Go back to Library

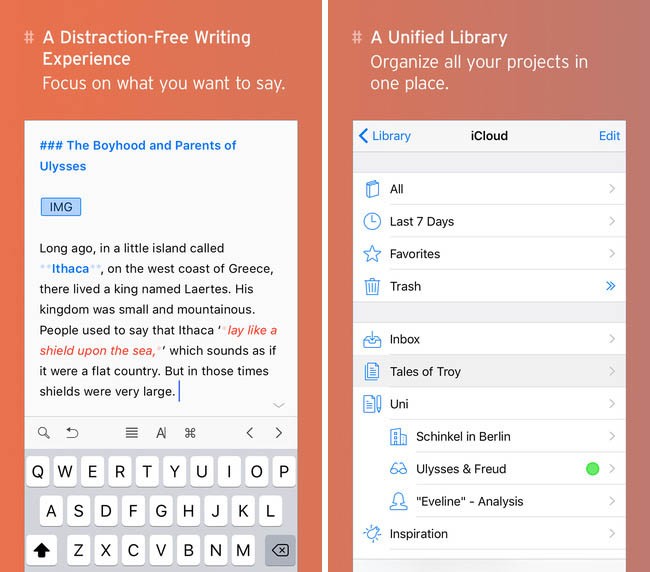(x=385, y=136)
